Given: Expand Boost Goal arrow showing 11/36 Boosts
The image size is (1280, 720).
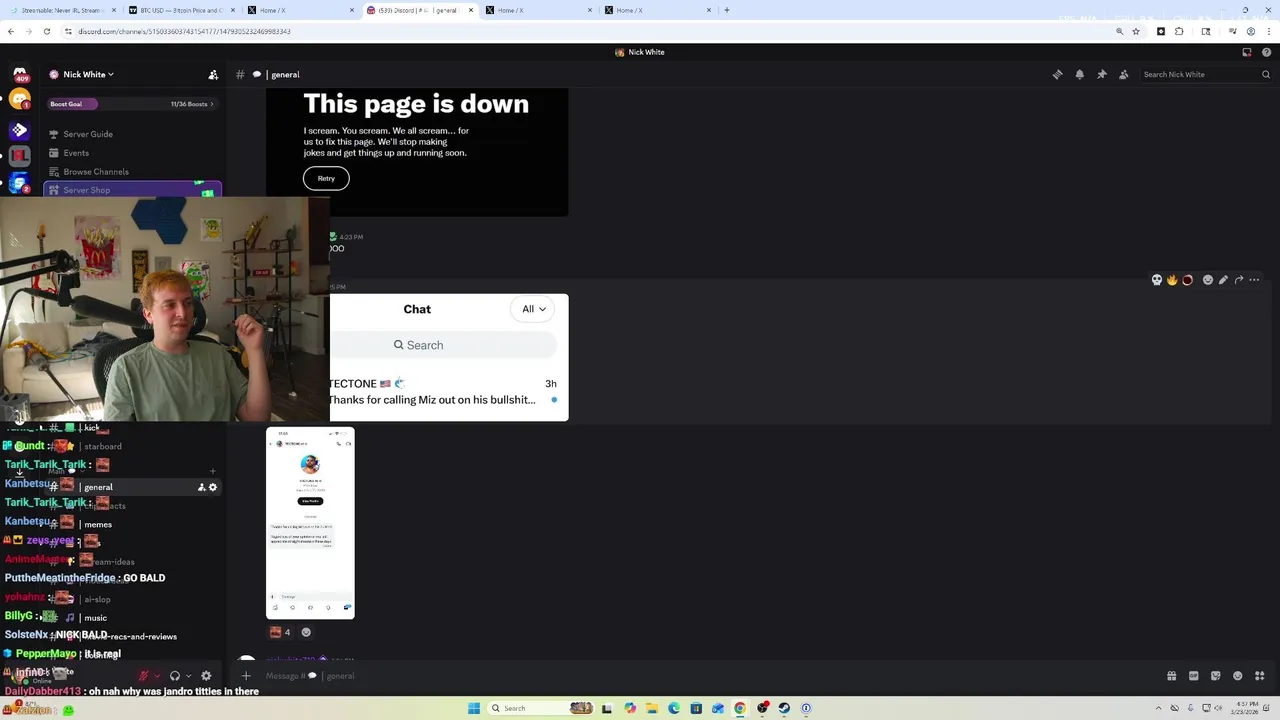Looking at the screenshot, I should tap(212, 104).
